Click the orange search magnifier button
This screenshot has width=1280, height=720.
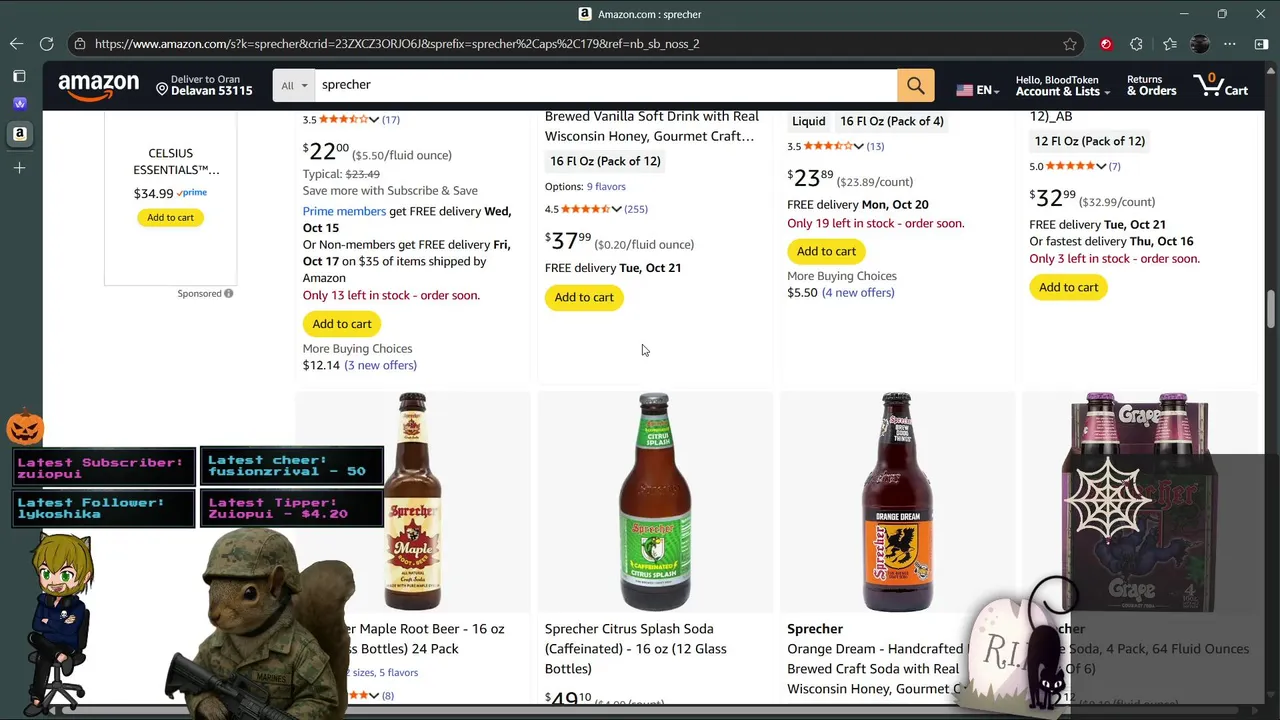[916, 86]
